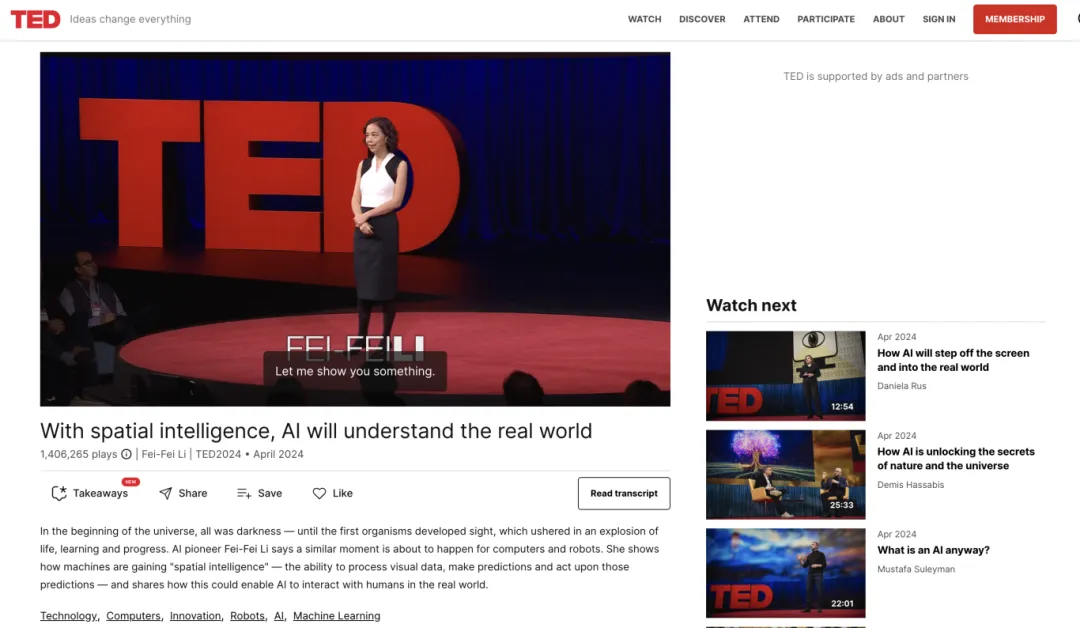
Task: Open 'How AI is unlocking the secrets' title
Action: (956, 459)
